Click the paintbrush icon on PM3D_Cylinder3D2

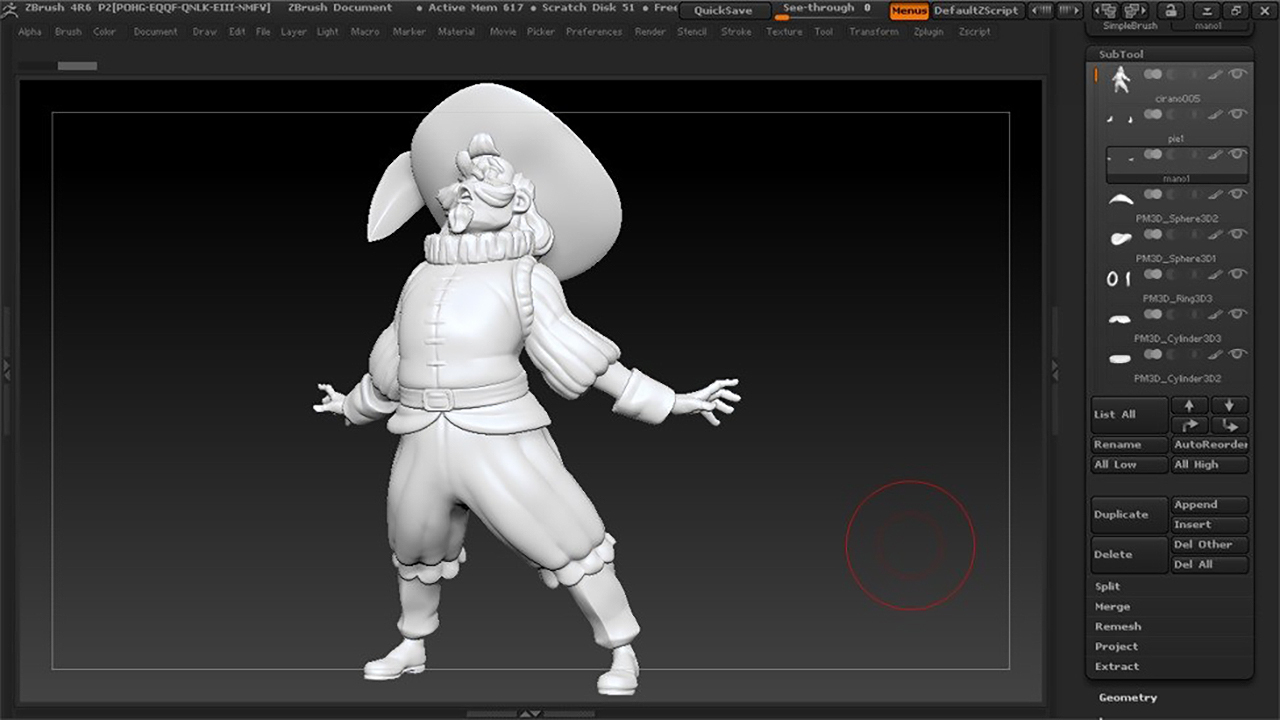point(1215,354)
